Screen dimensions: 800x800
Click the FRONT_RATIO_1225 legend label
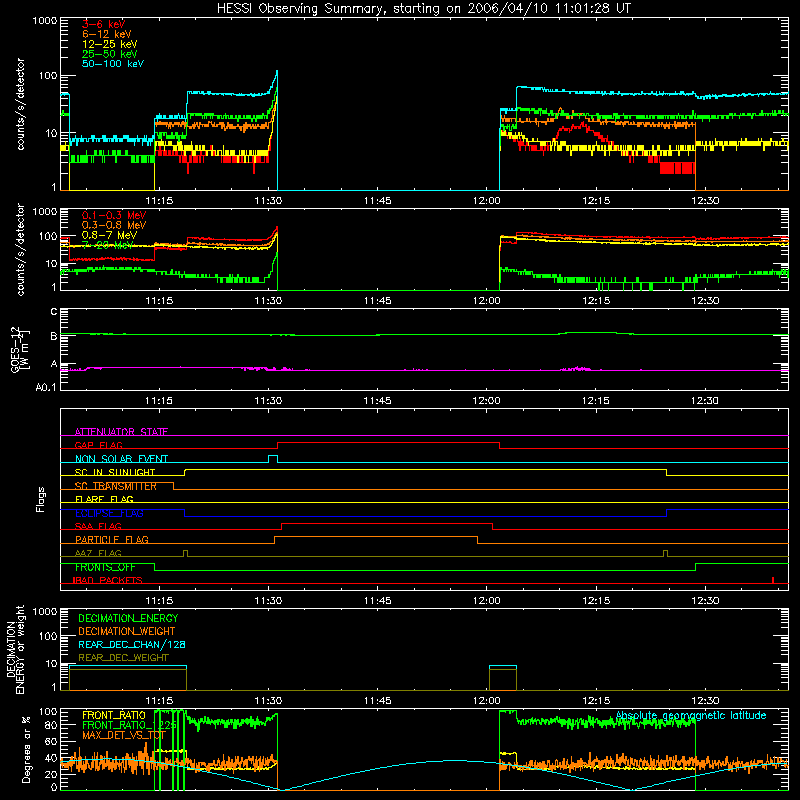coord(130,725)
